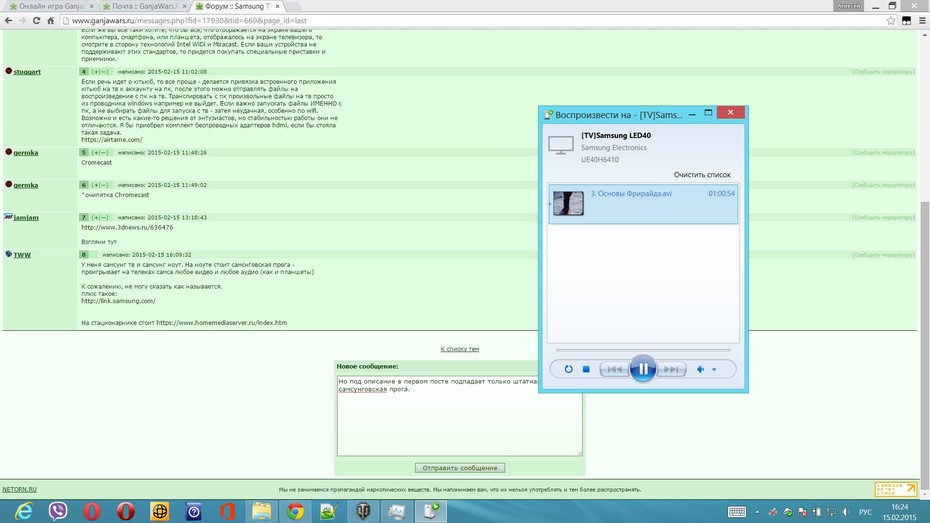Open the home page icon in Chrome

51,21
